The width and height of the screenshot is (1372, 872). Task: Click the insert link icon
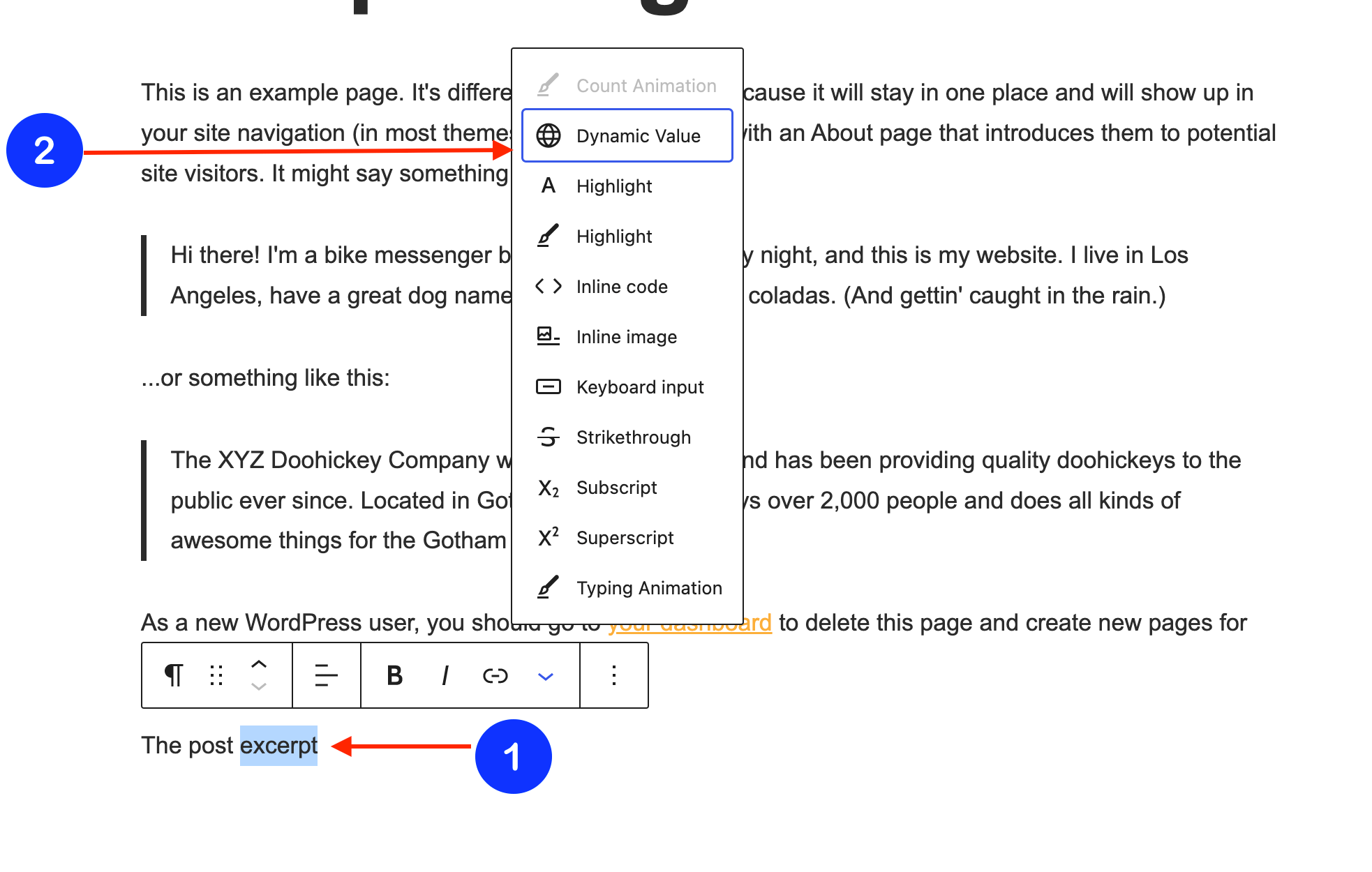click(x=495, y=675)
